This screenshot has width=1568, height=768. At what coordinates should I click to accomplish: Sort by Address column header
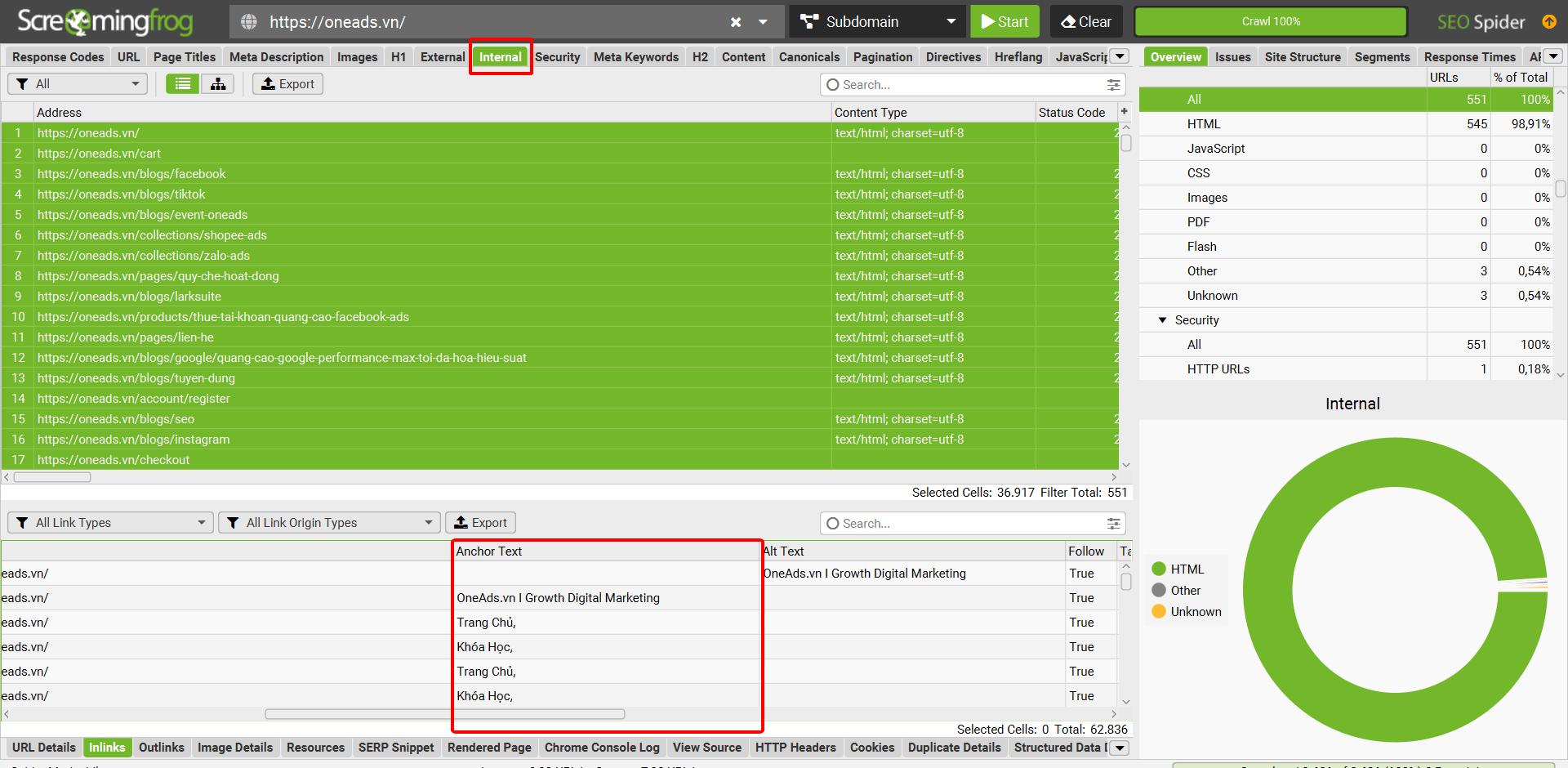coord(432,112)
